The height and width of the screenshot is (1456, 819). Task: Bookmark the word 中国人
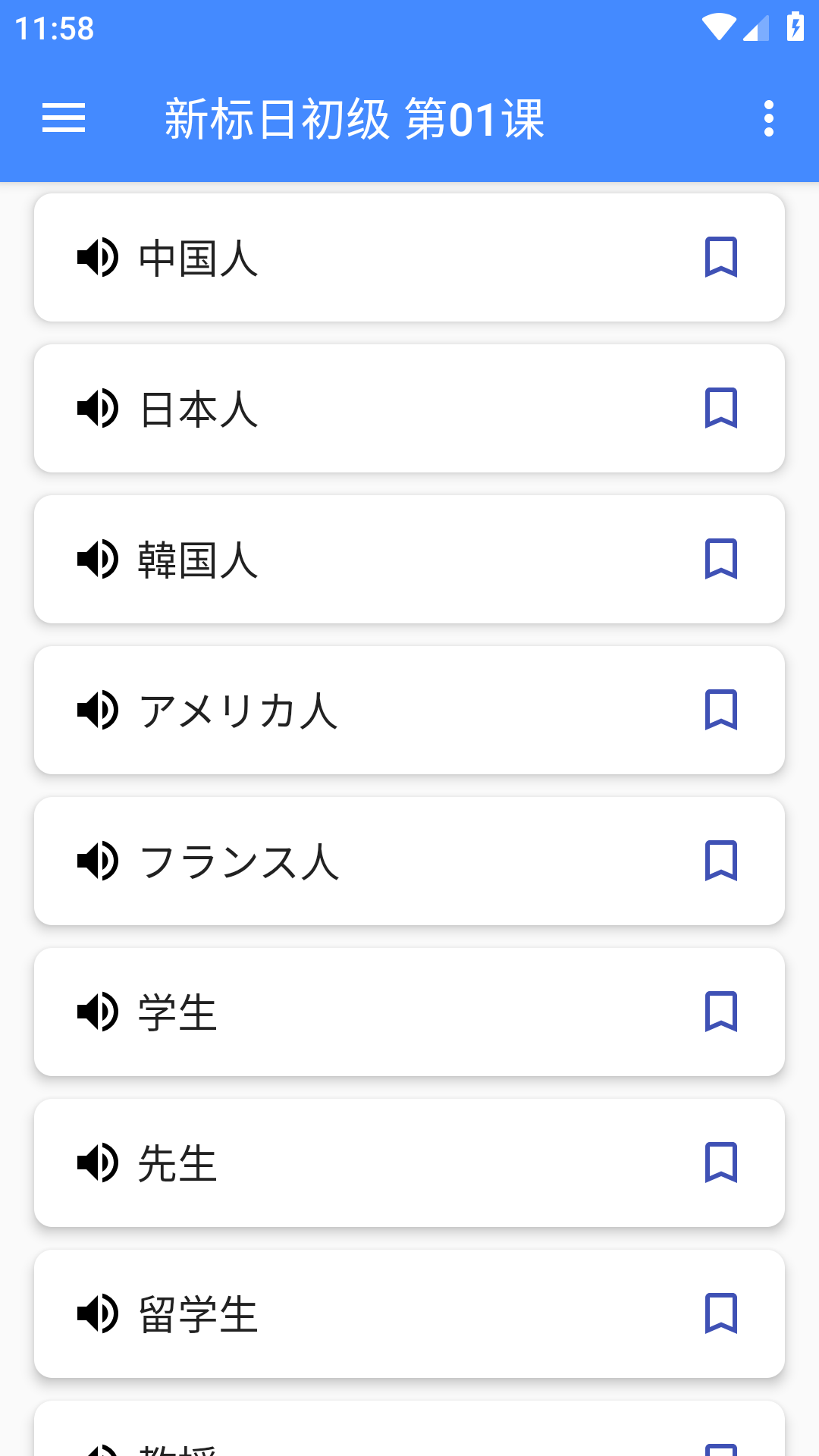pyautogui.click(x=720, y=257)
